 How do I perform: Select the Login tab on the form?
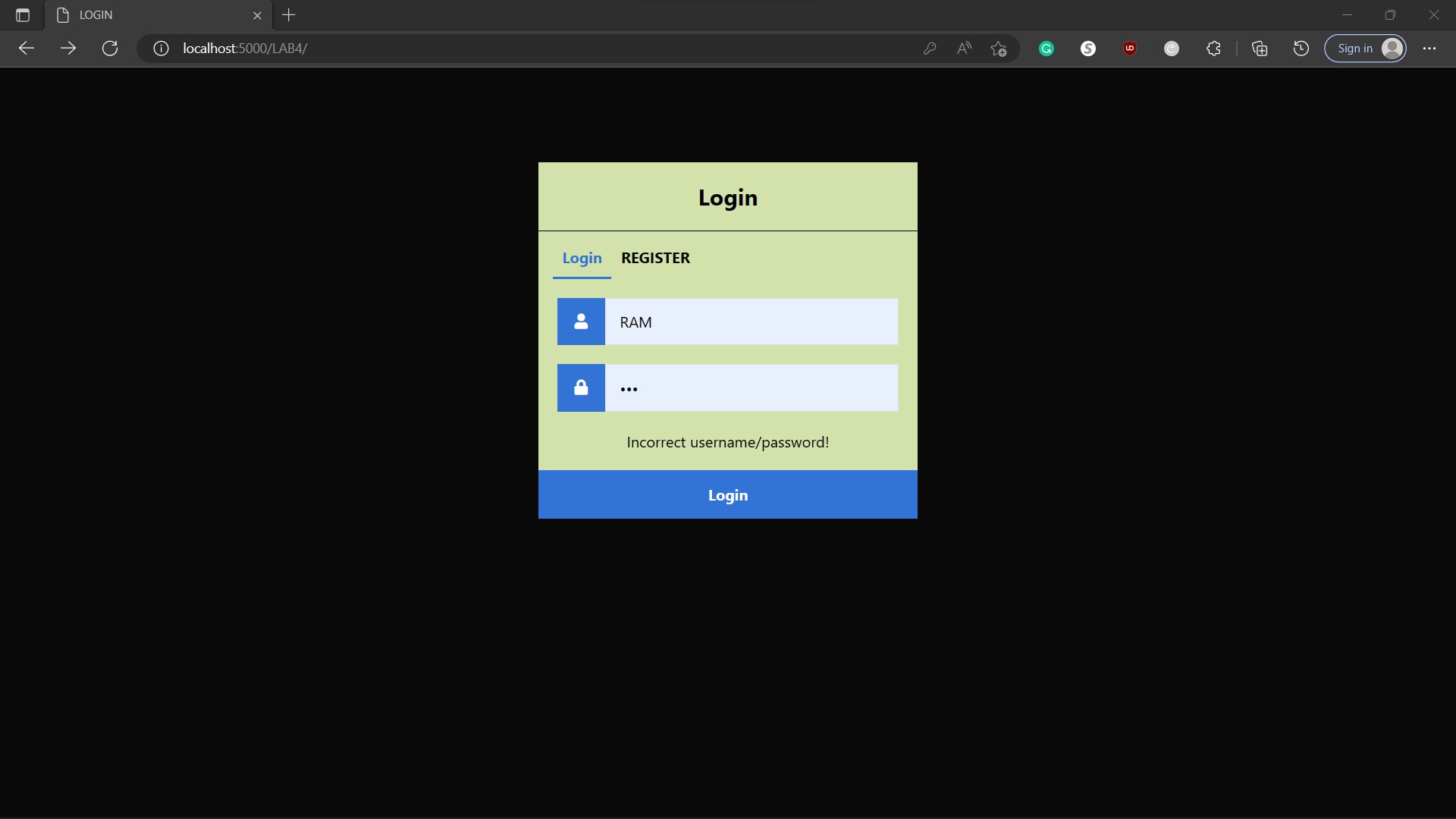[582, 258]
